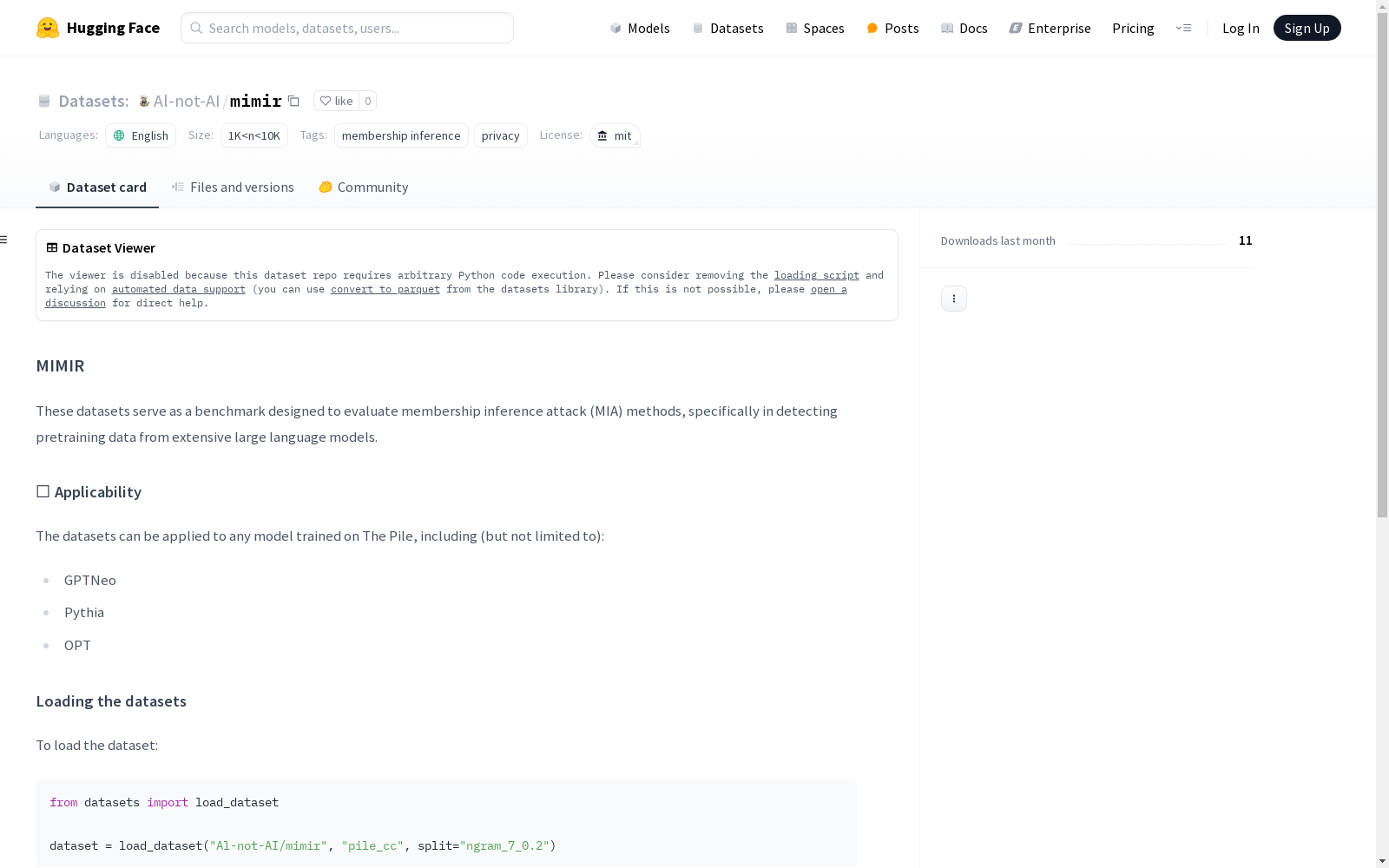Image resolution: width=1389 pixels, height=868 pixels.
Task: Click the like count showing 0
Action: 368,101
